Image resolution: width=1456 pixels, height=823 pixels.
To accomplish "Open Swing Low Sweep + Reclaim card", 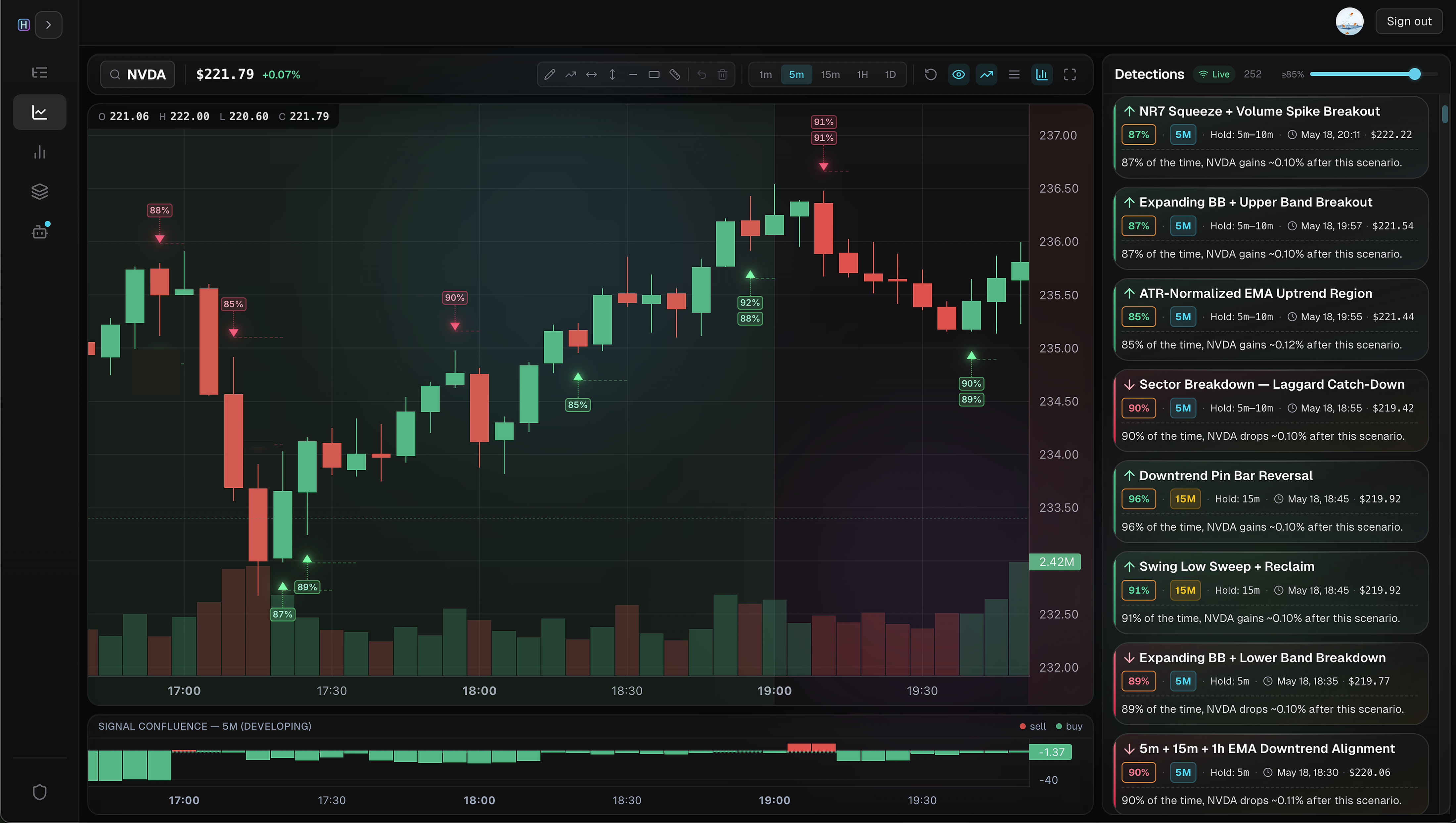I will 1271,593.
